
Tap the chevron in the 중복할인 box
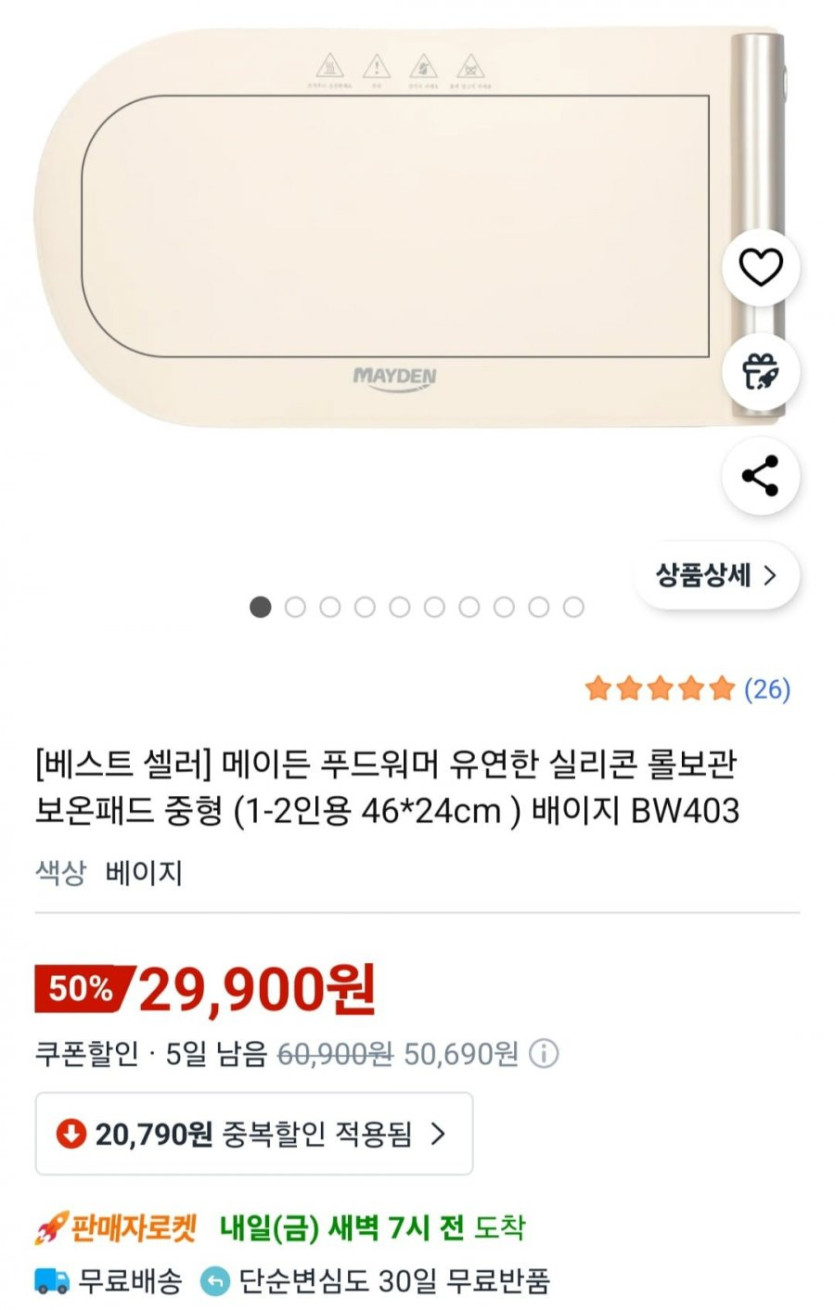437,1133
